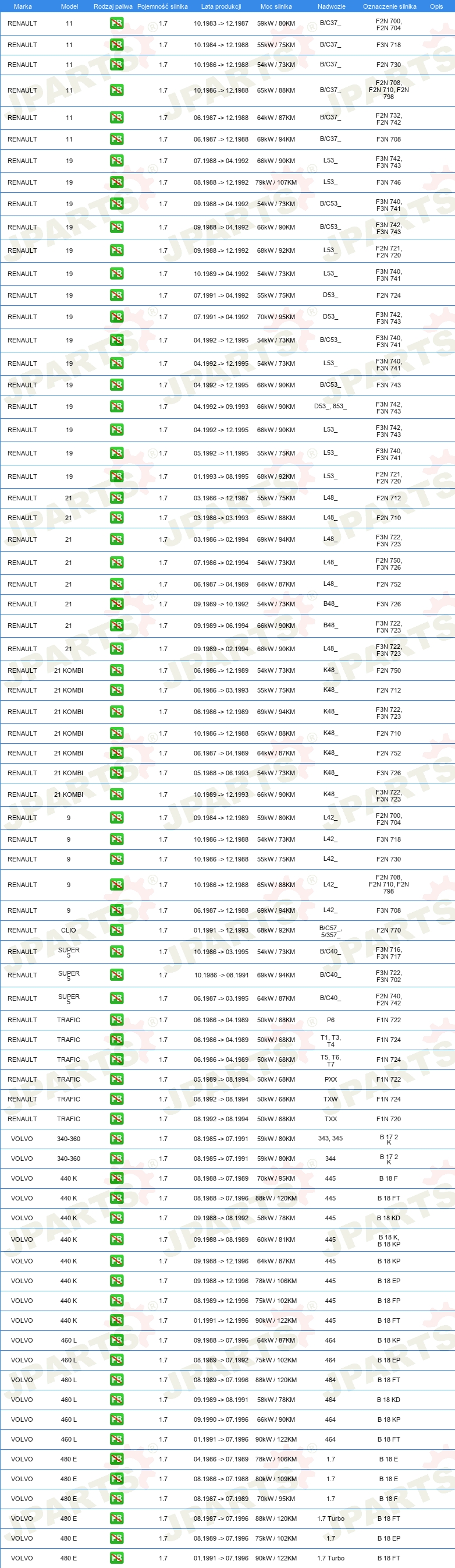This screenshot has width=455, height=1568.
Task: Click fuel icon in Renault 11 F2N 730 row
Action: [117, 65]
